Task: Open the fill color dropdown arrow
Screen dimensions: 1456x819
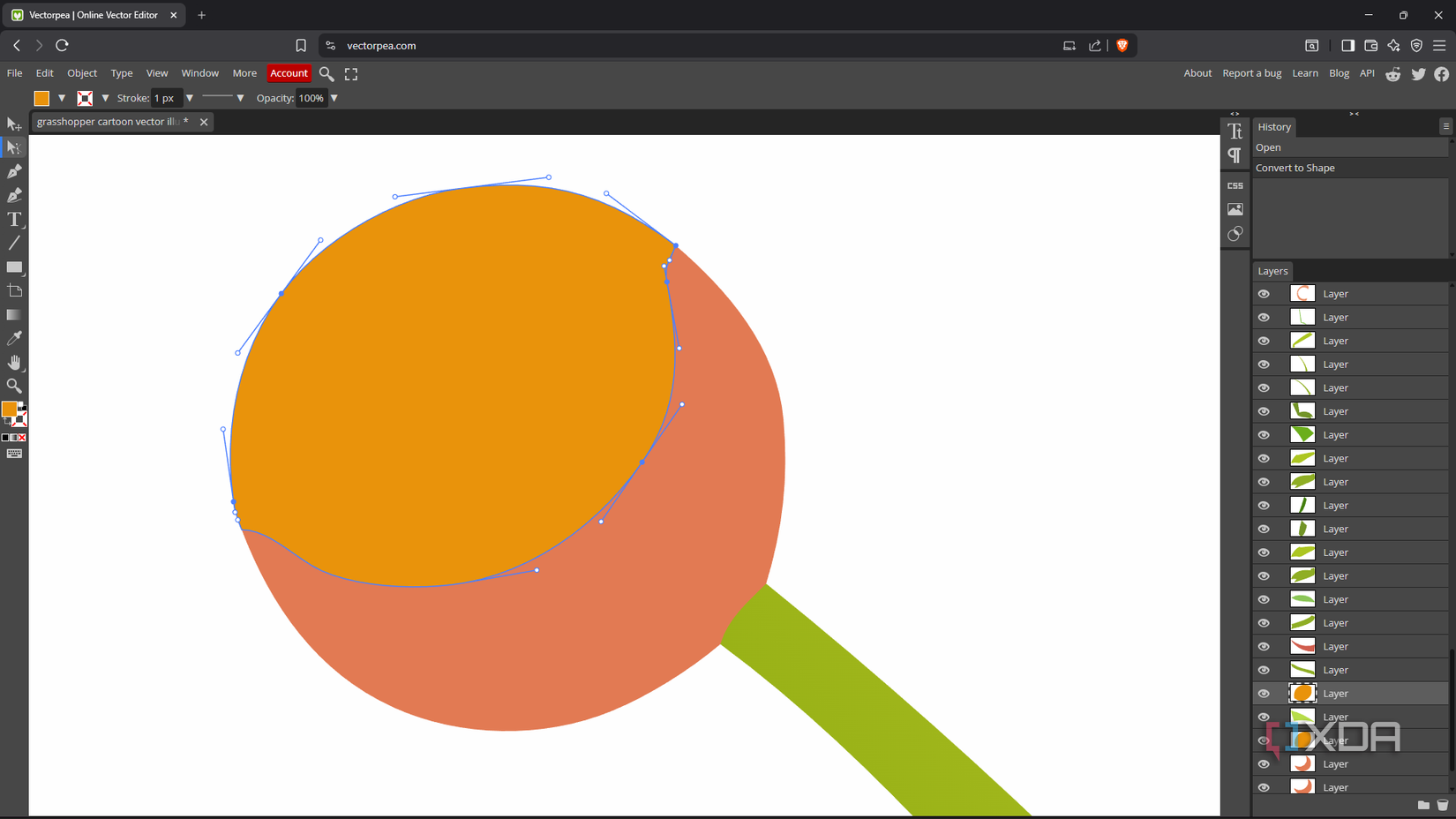Action: (62, 98)
